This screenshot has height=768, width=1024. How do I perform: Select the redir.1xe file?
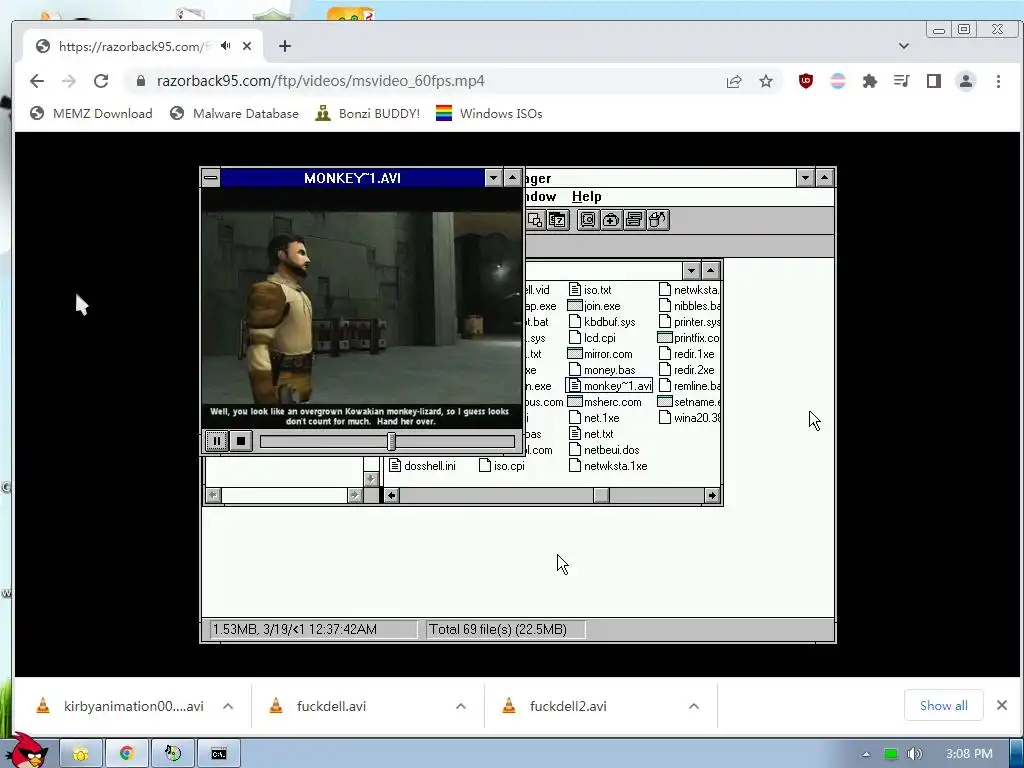(686, 354)
